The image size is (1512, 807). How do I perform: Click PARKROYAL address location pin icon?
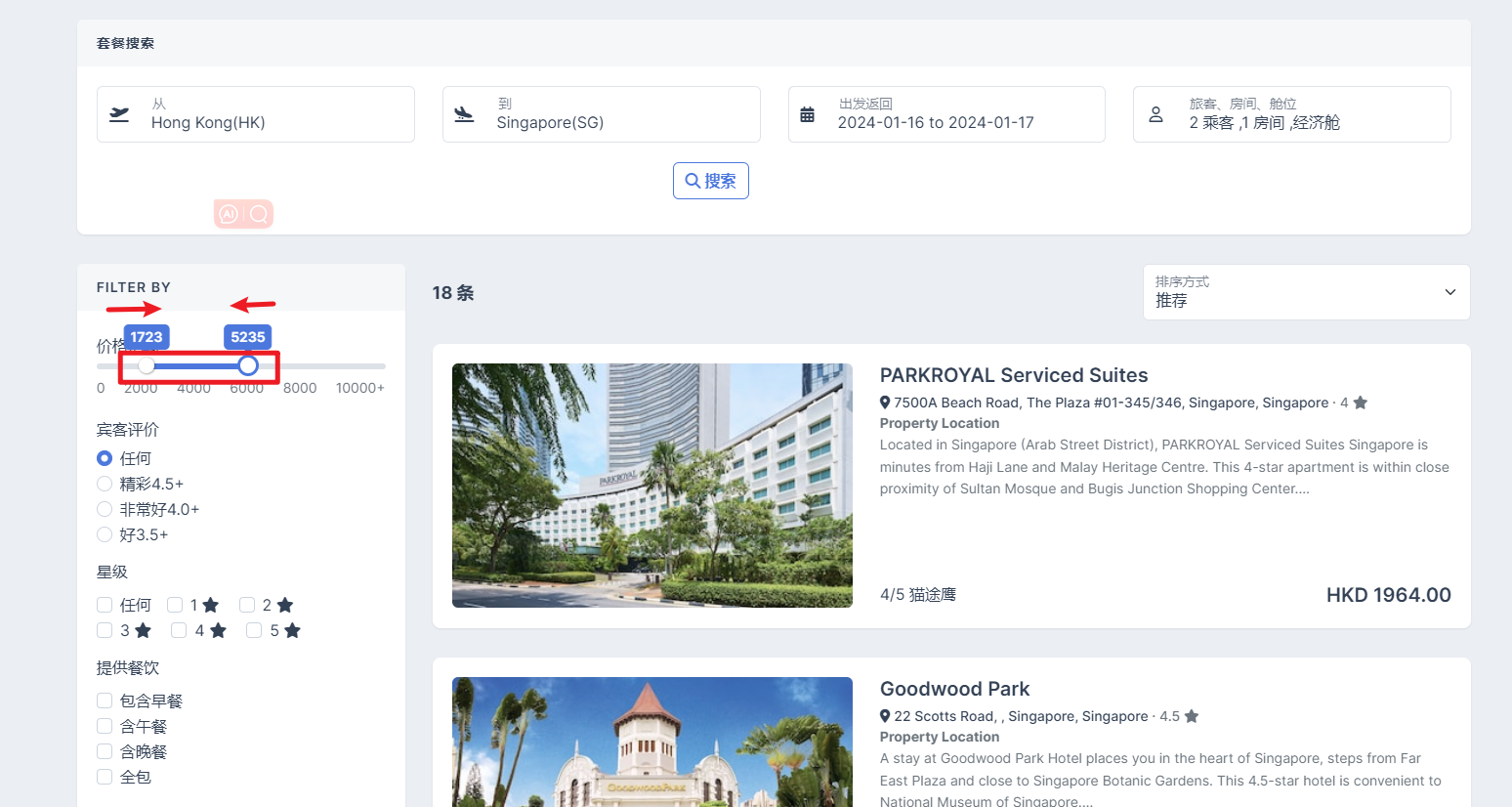pos(885,403)
